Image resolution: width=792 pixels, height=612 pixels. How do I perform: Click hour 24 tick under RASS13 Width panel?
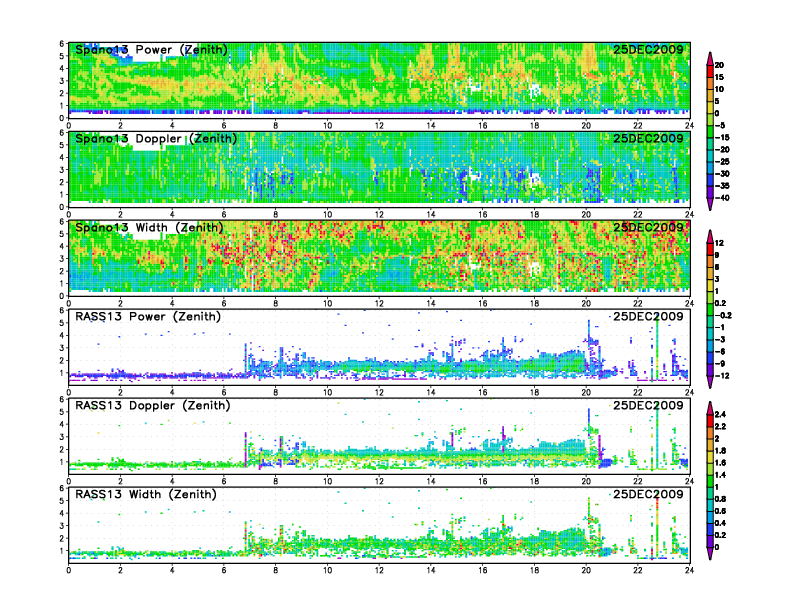[x=689, y=570]
